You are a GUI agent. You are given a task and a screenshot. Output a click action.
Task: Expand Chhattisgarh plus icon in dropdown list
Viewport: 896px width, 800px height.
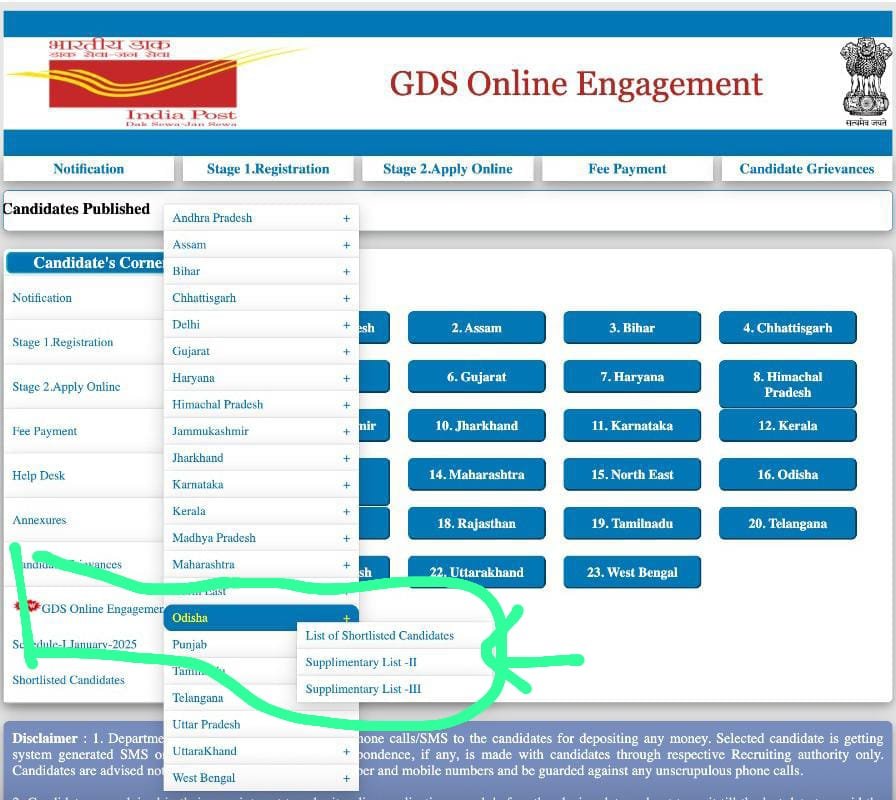346,298
